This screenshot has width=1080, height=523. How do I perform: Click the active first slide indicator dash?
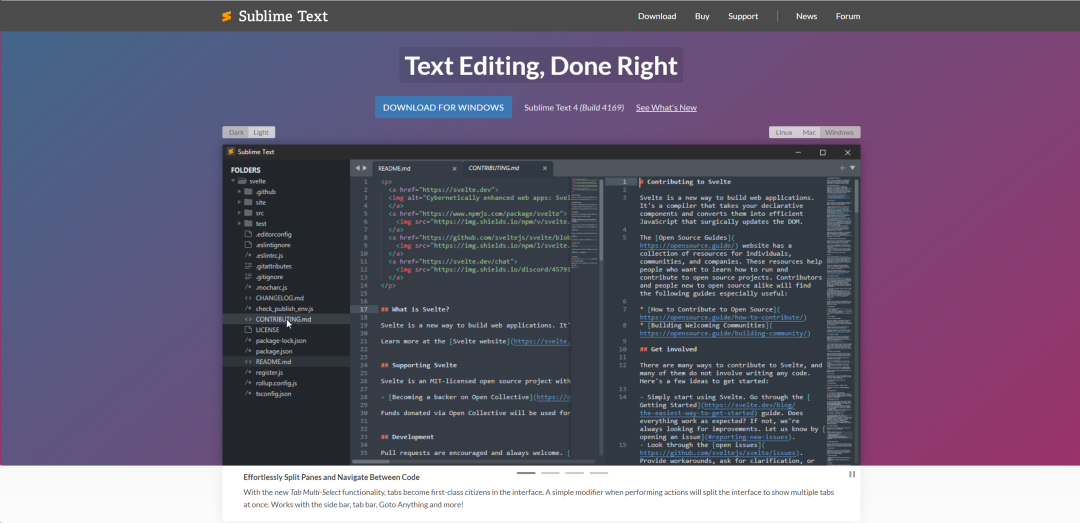tap(526, 473)
